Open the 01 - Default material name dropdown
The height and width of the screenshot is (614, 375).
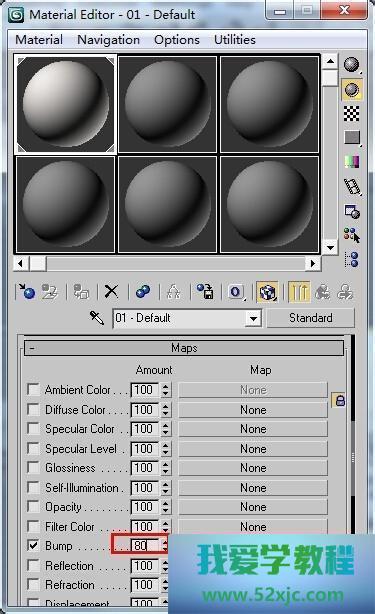(x=253, y=318)
